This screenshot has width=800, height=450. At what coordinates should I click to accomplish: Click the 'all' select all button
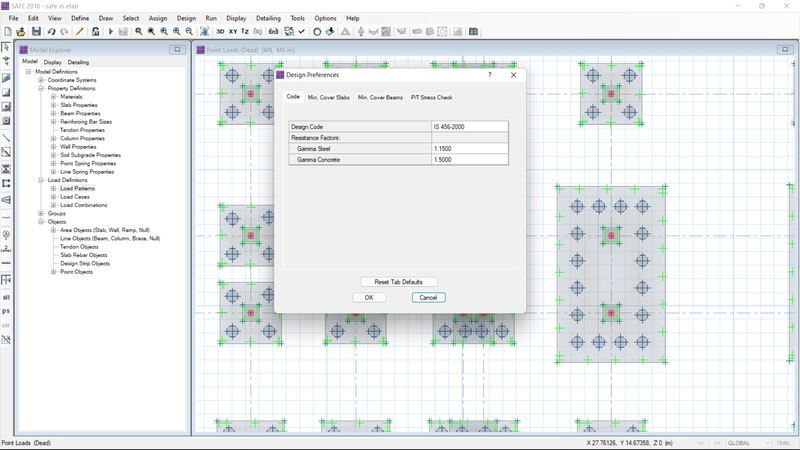(6, 297)
